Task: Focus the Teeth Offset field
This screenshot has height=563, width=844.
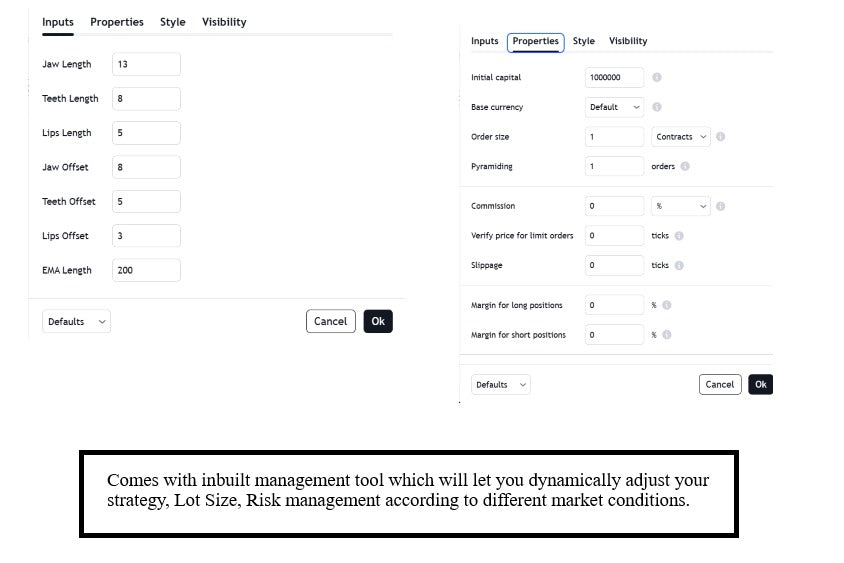Action: tap(146, 201)
